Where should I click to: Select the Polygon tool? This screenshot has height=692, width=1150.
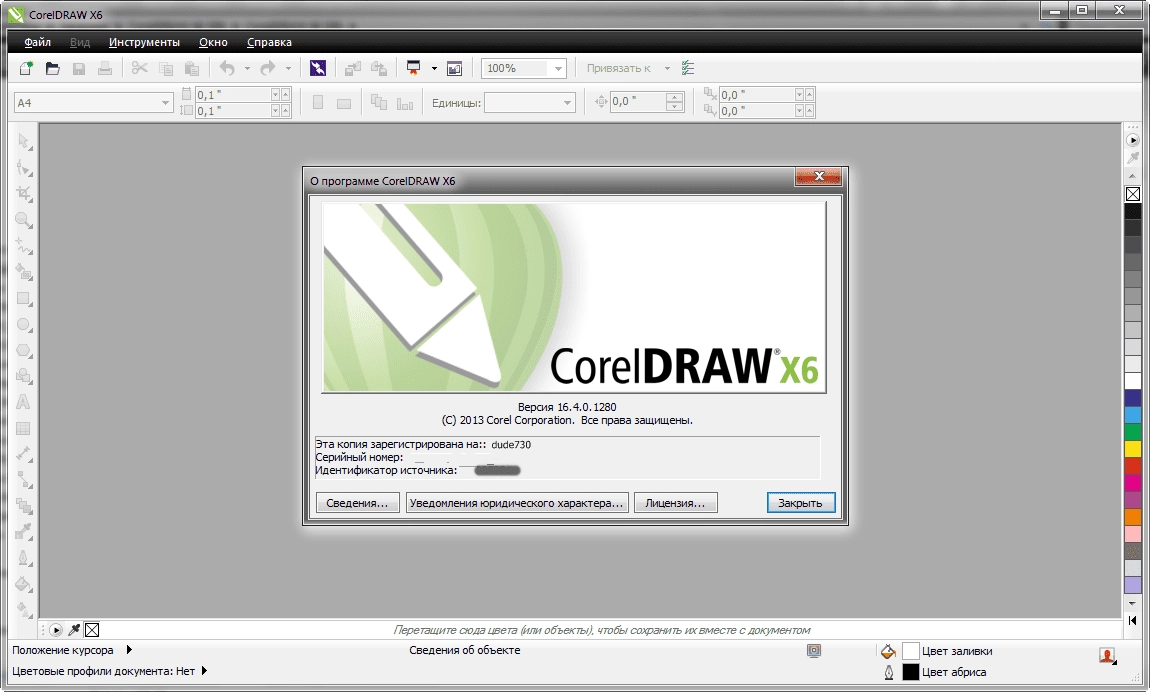[x=23, y=350]
